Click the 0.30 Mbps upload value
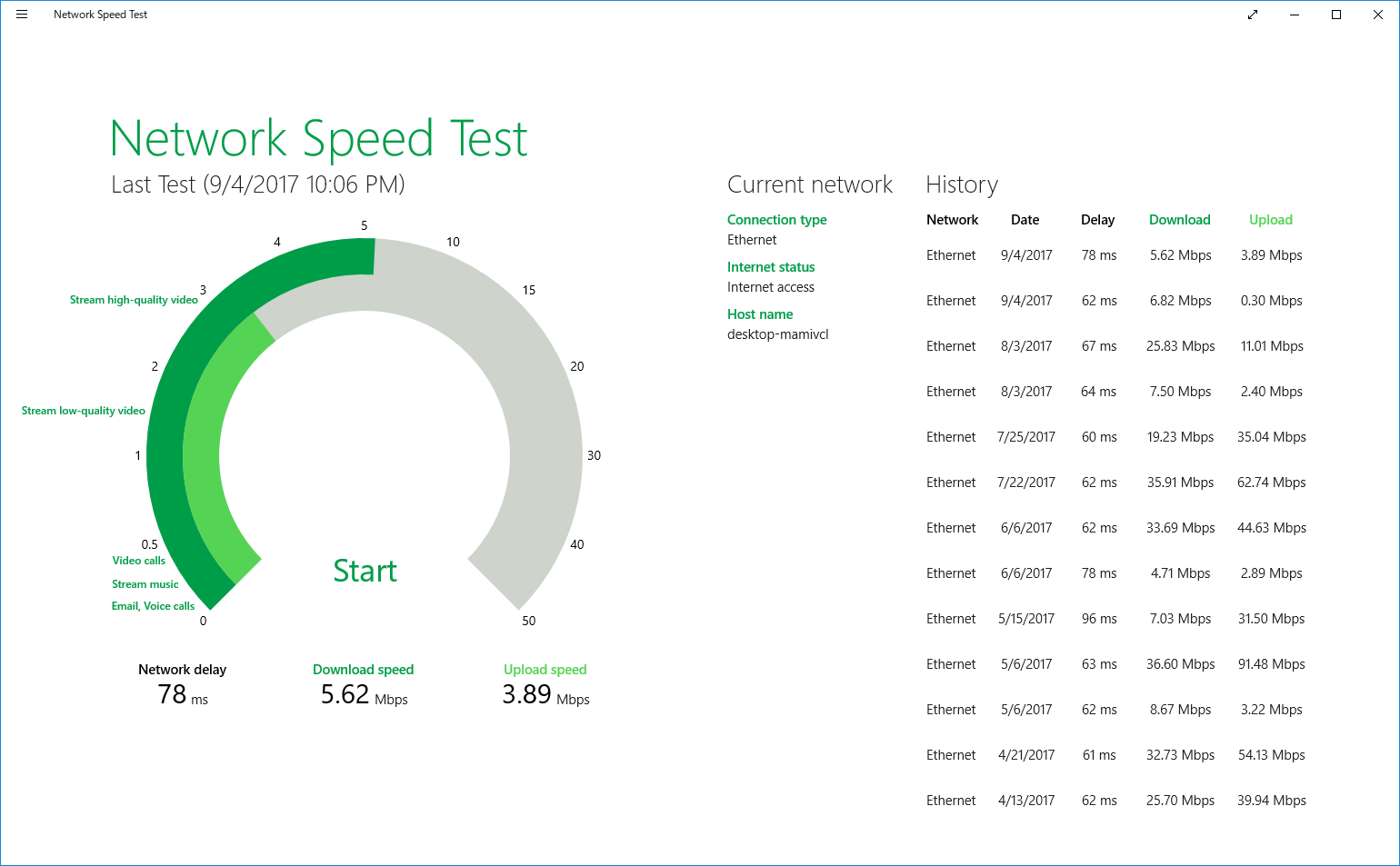 1272,301
